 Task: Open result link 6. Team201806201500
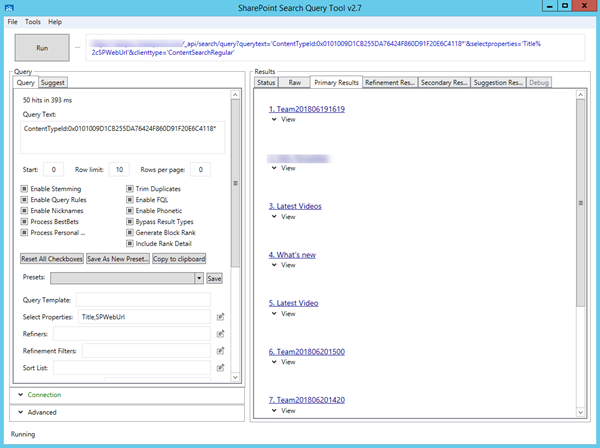(x=307, y=352)
